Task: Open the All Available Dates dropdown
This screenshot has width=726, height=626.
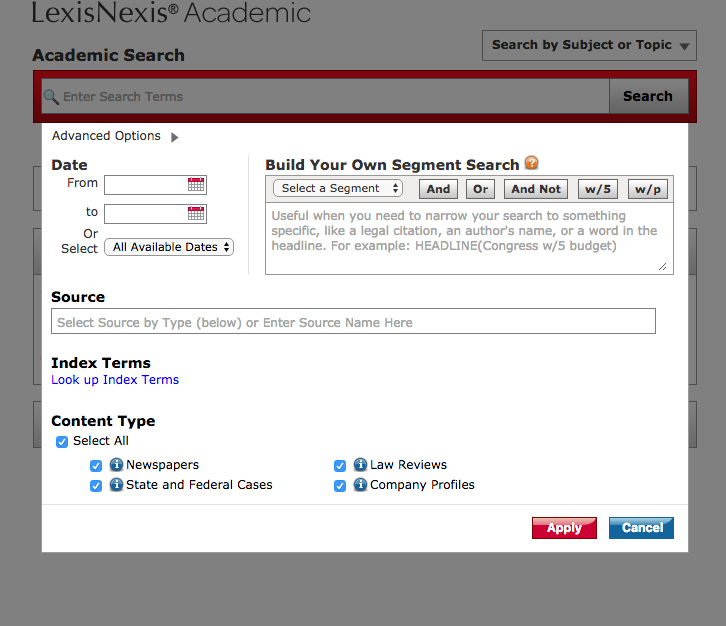Action: (x=169, y=247)
